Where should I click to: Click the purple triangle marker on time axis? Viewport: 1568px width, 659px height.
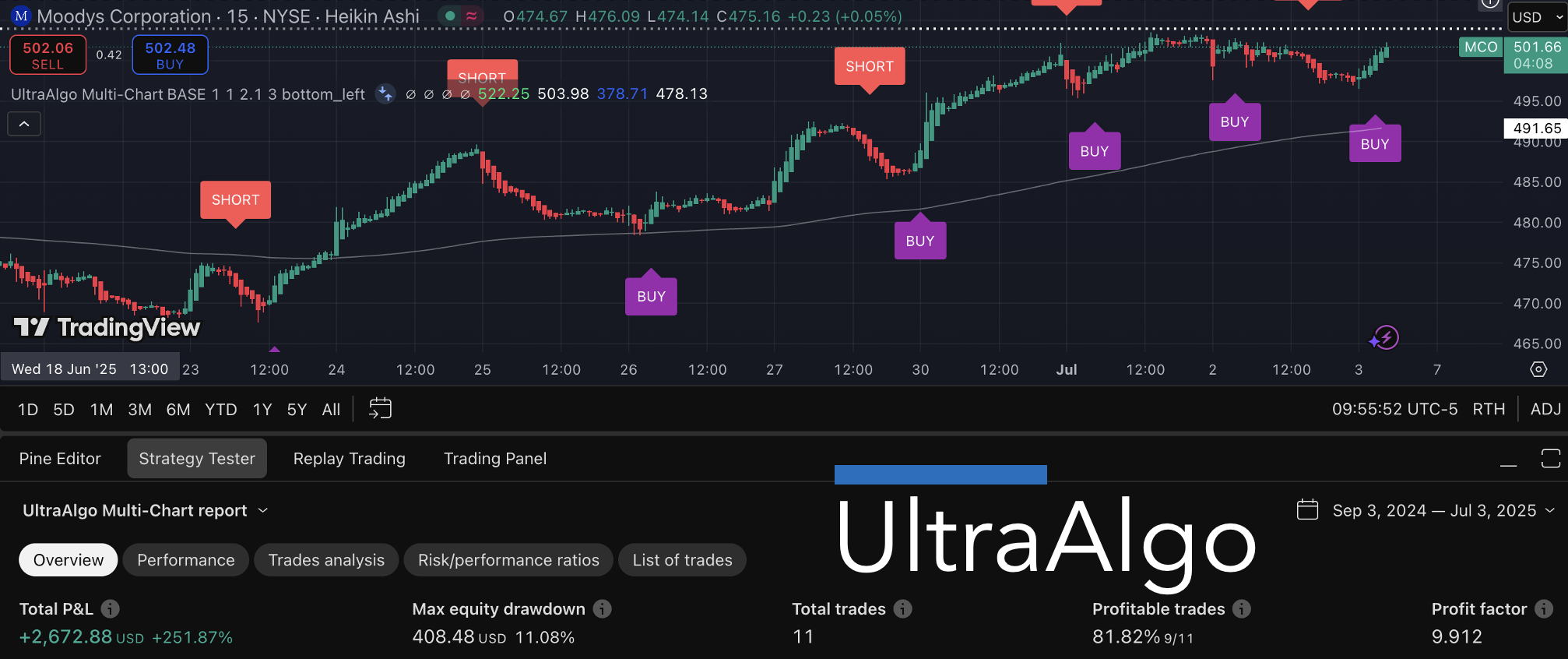pos(274,349)
